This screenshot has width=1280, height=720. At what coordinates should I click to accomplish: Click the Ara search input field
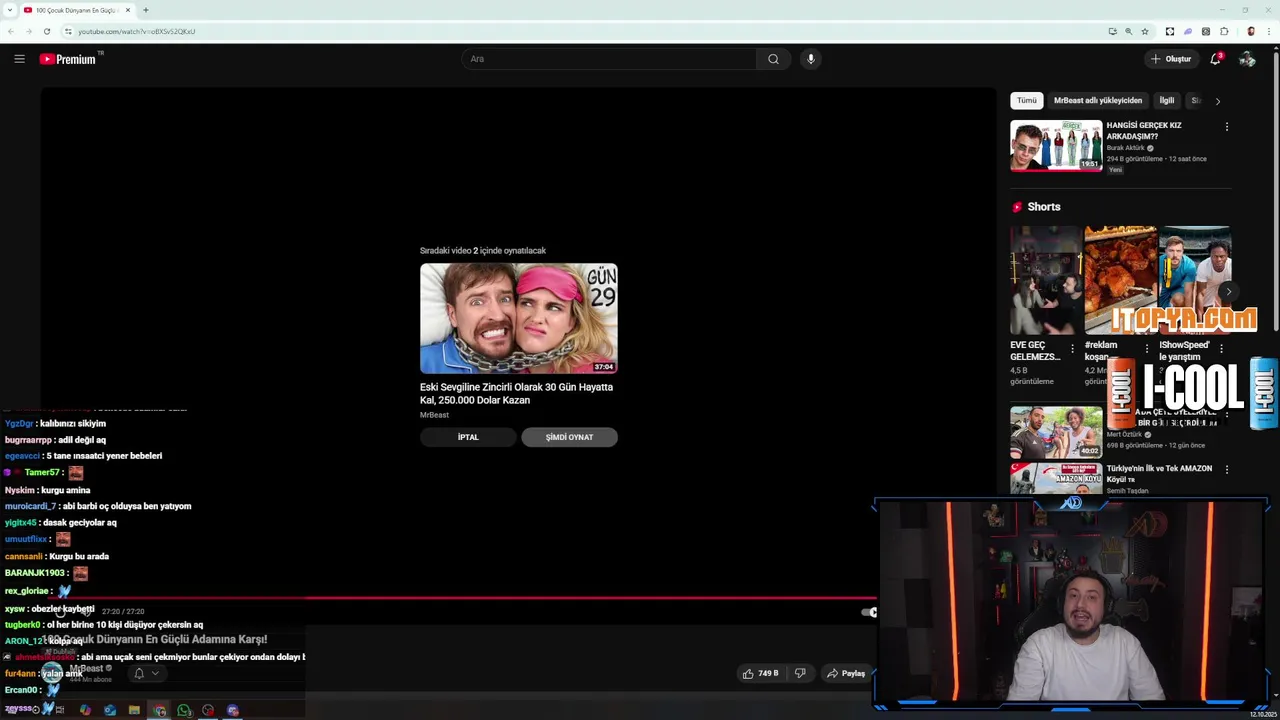pyautogui.click(x=610, y=59)
